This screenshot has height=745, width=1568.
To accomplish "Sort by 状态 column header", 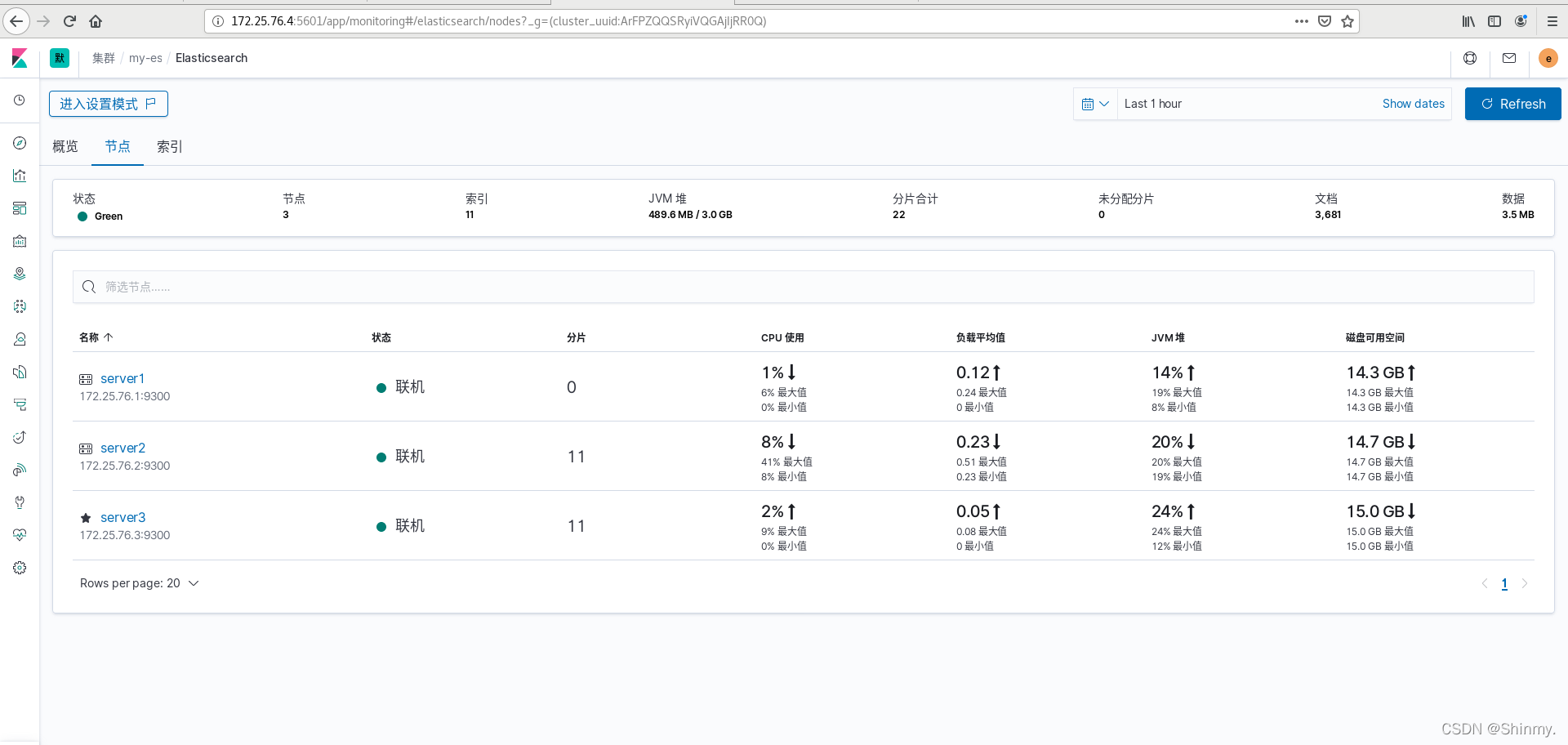I will (x=381, y=337).
